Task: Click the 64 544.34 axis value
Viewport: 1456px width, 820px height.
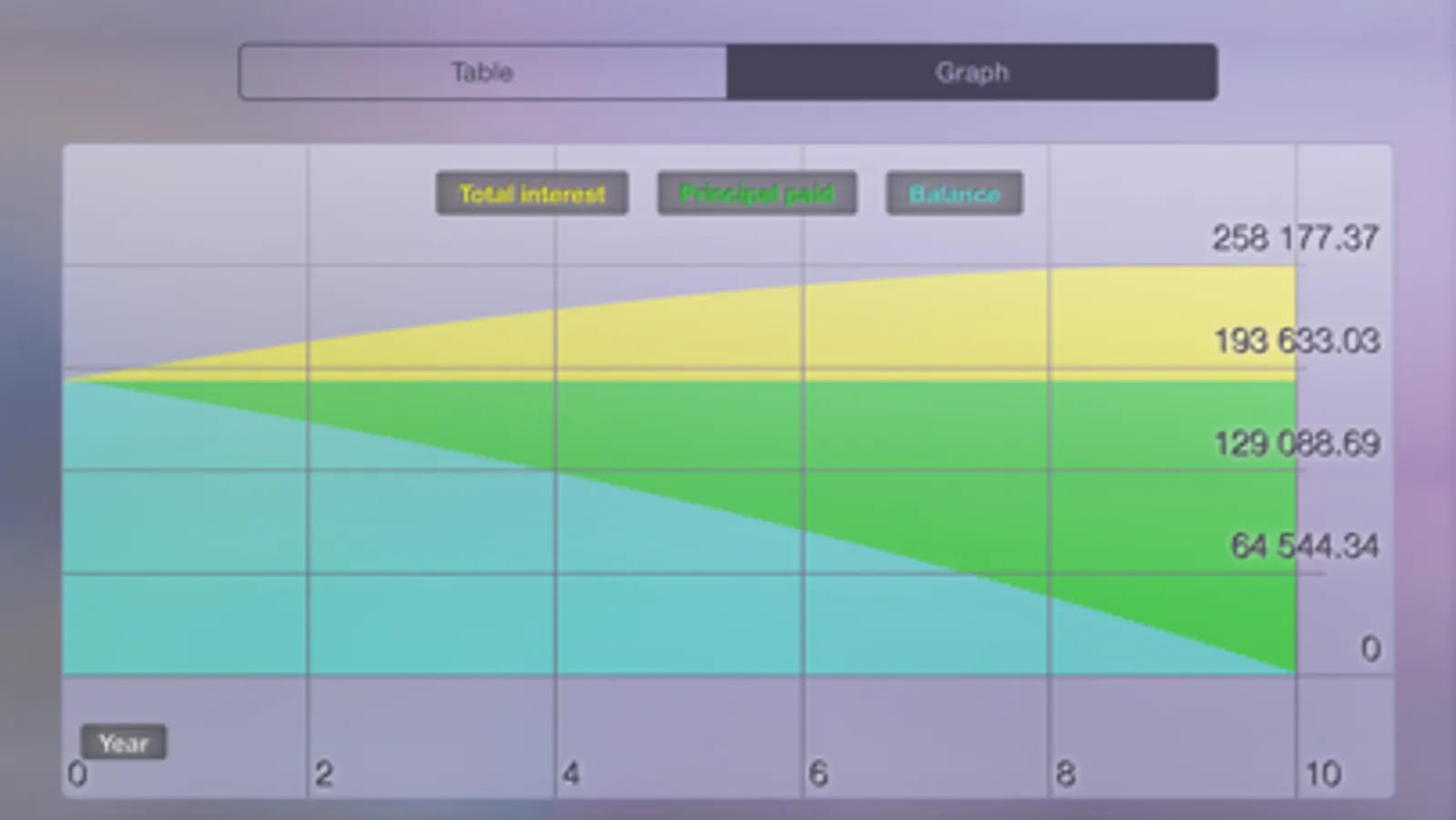Action: 1304,546
